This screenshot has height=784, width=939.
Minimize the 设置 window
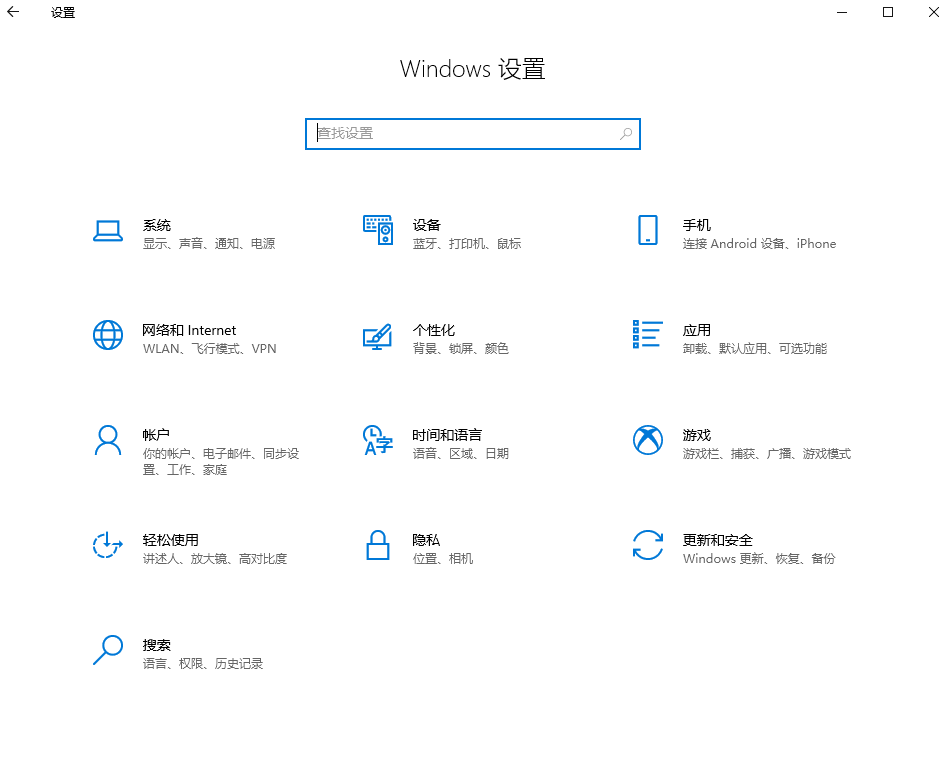coord(842,12)
